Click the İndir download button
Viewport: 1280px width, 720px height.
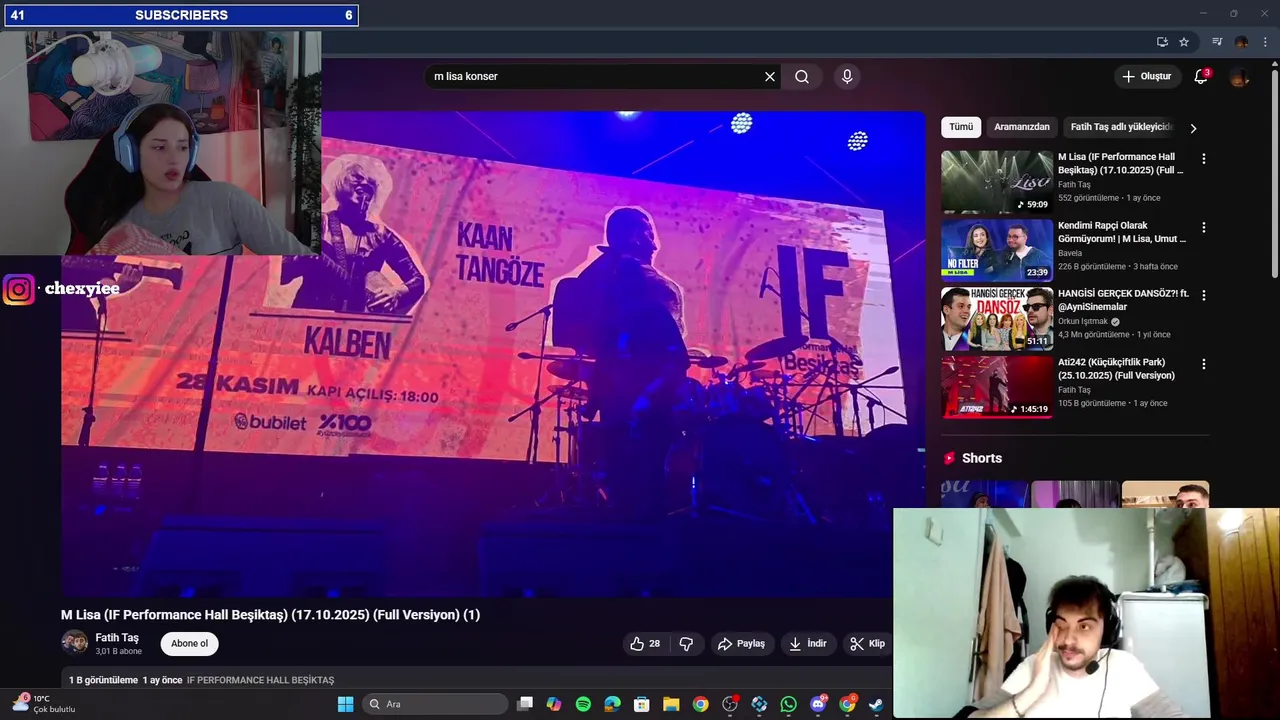[808, 644]
